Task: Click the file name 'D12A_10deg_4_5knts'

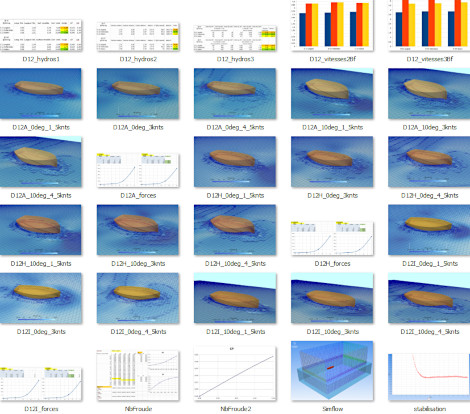Action: click(x=41, y=195)
